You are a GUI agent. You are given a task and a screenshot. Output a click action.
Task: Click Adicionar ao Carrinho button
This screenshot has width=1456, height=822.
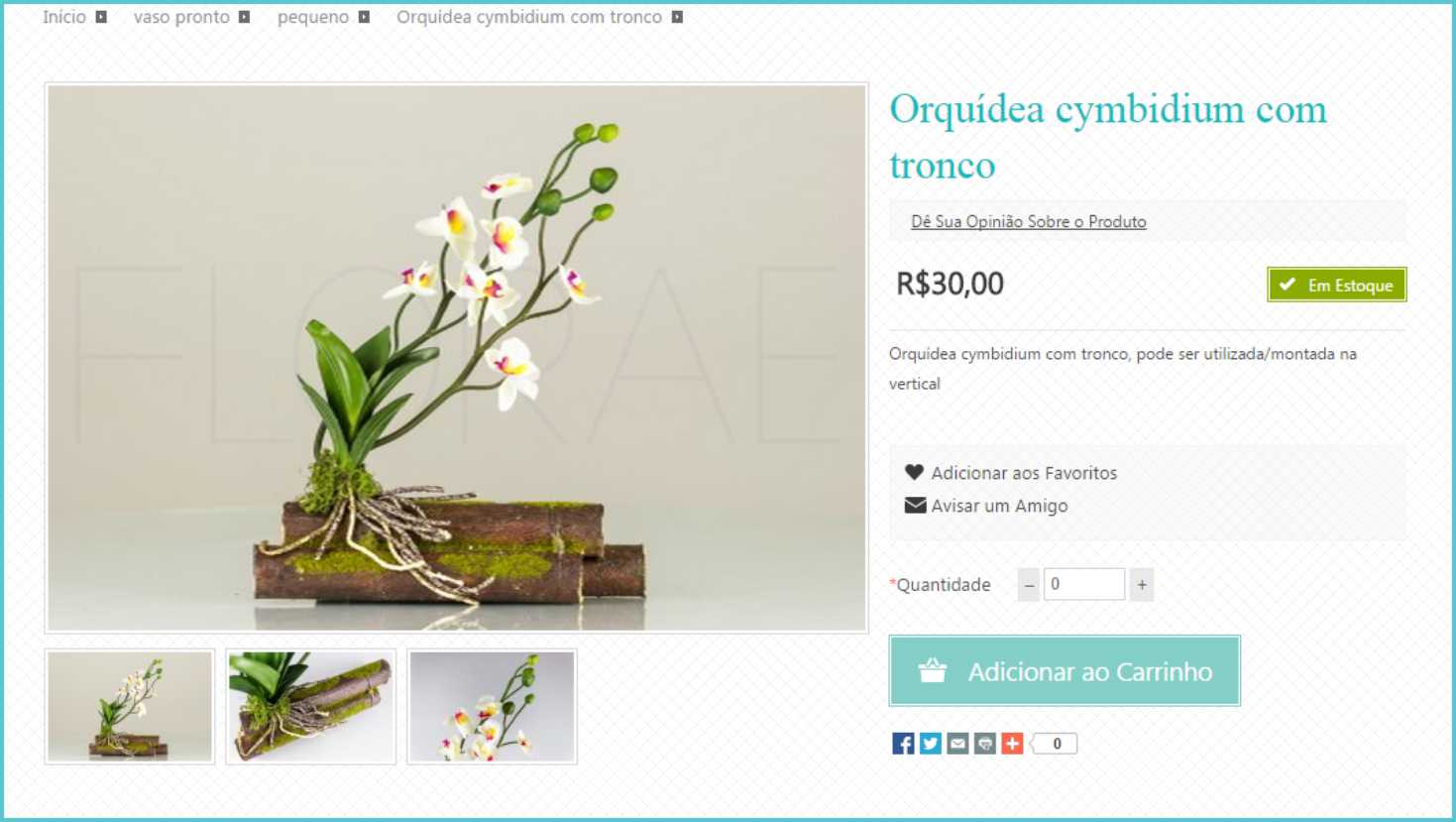pos(1064,671)
